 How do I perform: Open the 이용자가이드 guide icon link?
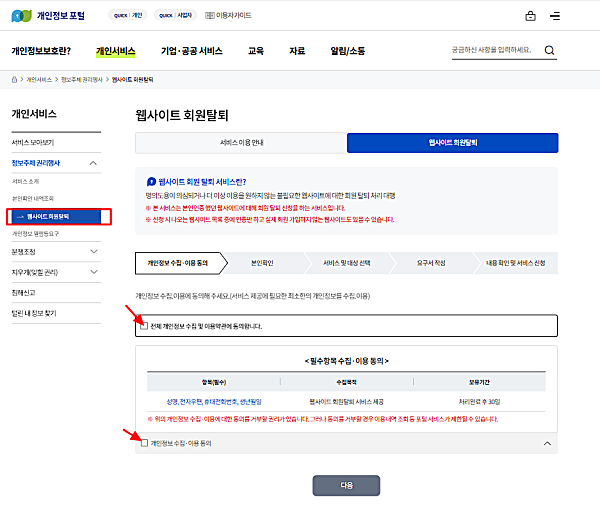pos(228,15)
